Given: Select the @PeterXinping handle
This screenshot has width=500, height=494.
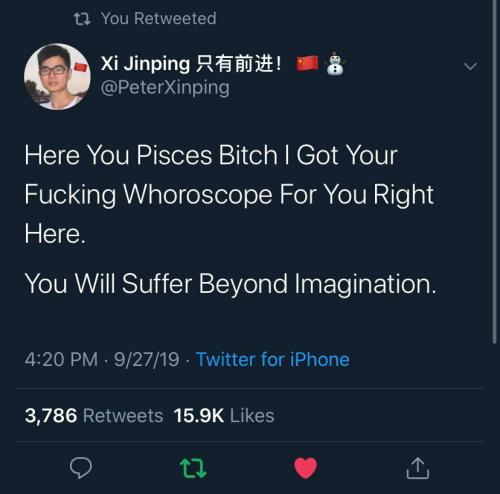Looking at the screenshot, I should tap(165, 88).
